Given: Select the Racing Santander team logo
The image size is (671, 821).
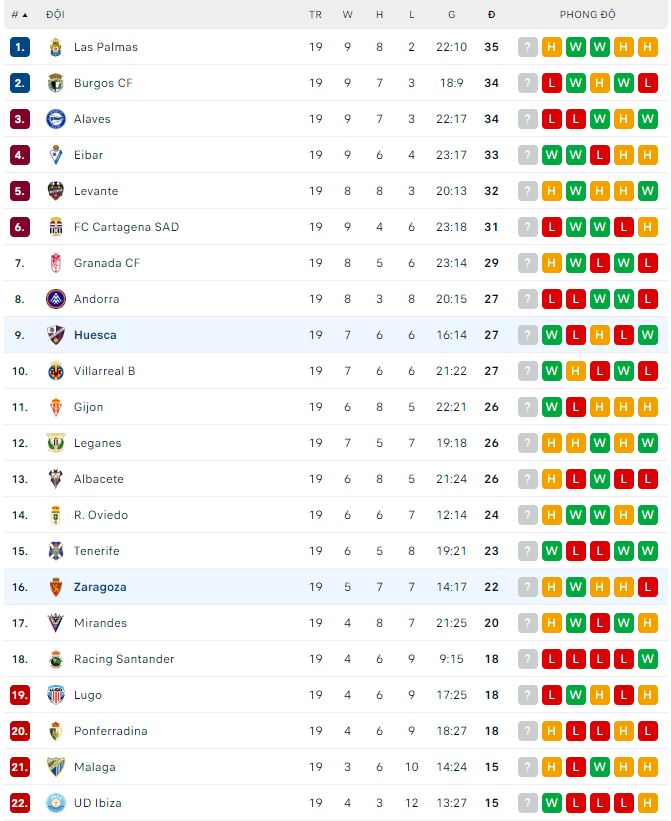Looking at the screenshot, I should coord(55,659).
